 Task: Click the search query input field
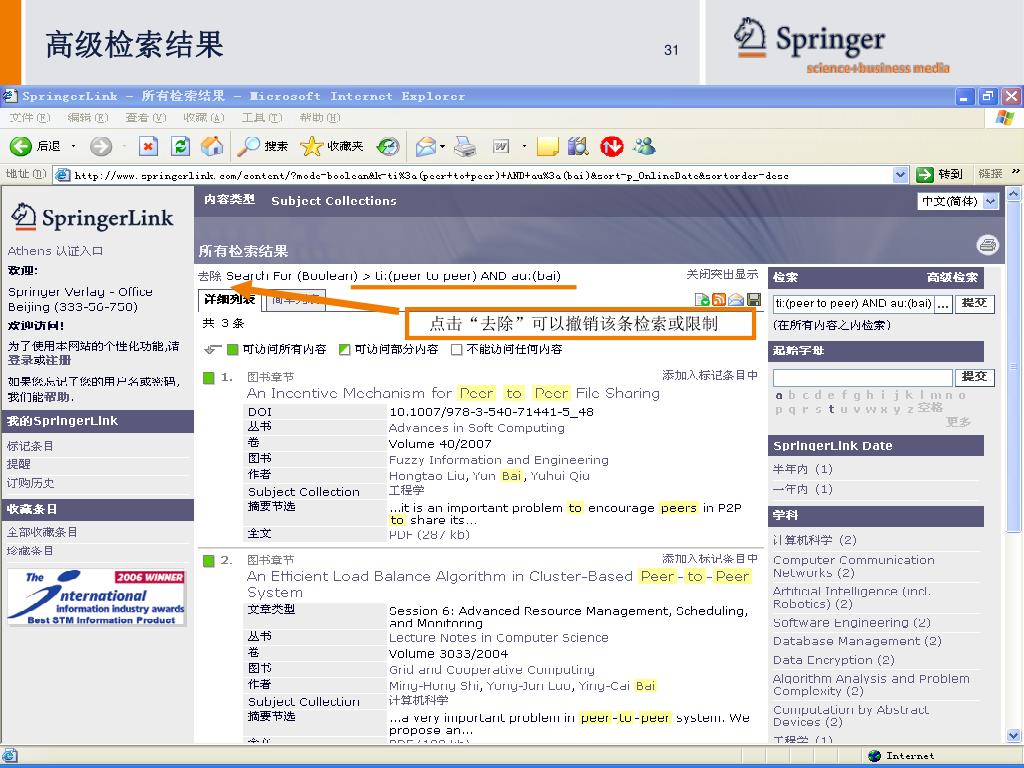click(854, 304)
